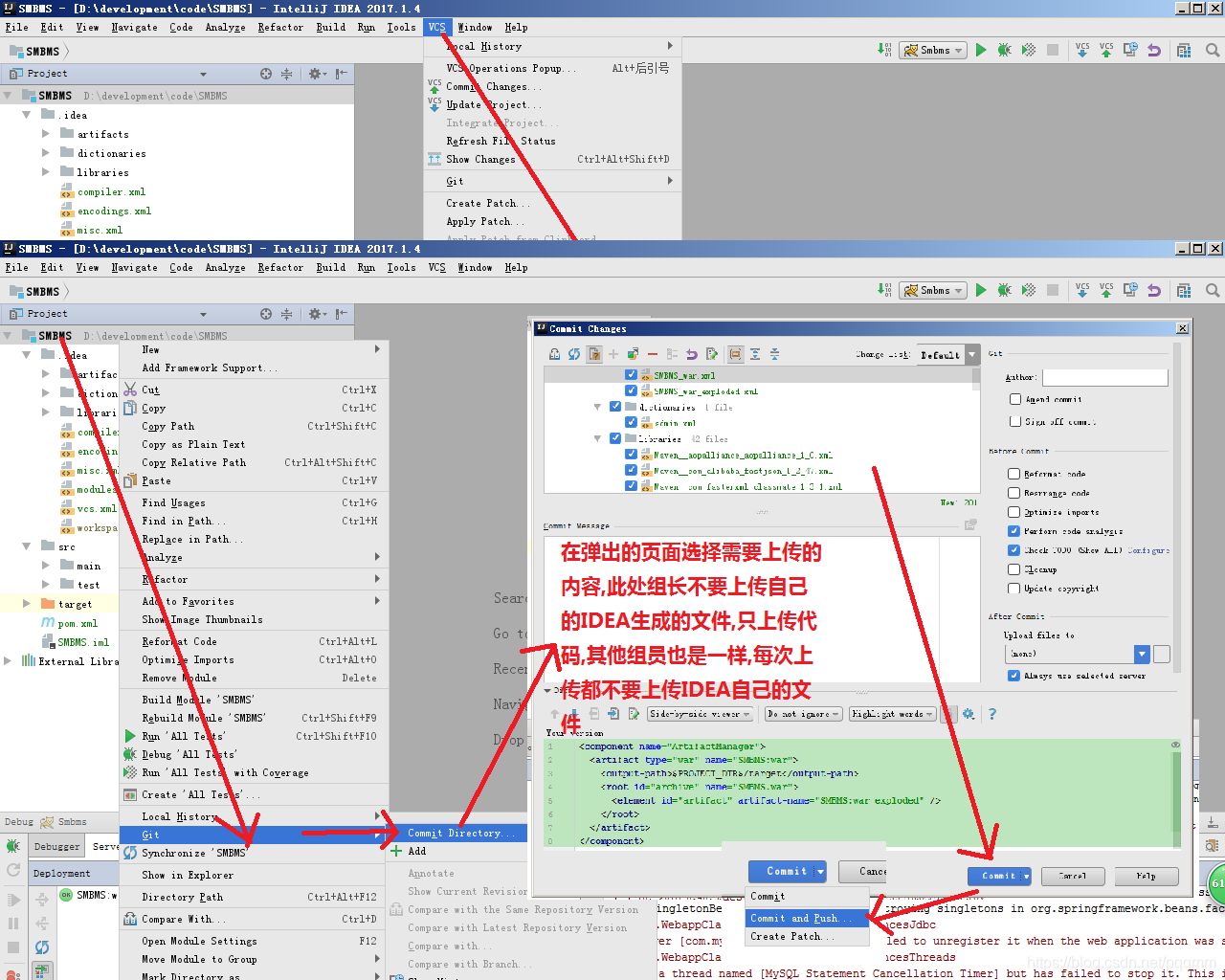Viewport: 1225px width, 980px height.
Task: Click Jump to Source icon in Commit Changes
Action: click(x=712, y=354)
